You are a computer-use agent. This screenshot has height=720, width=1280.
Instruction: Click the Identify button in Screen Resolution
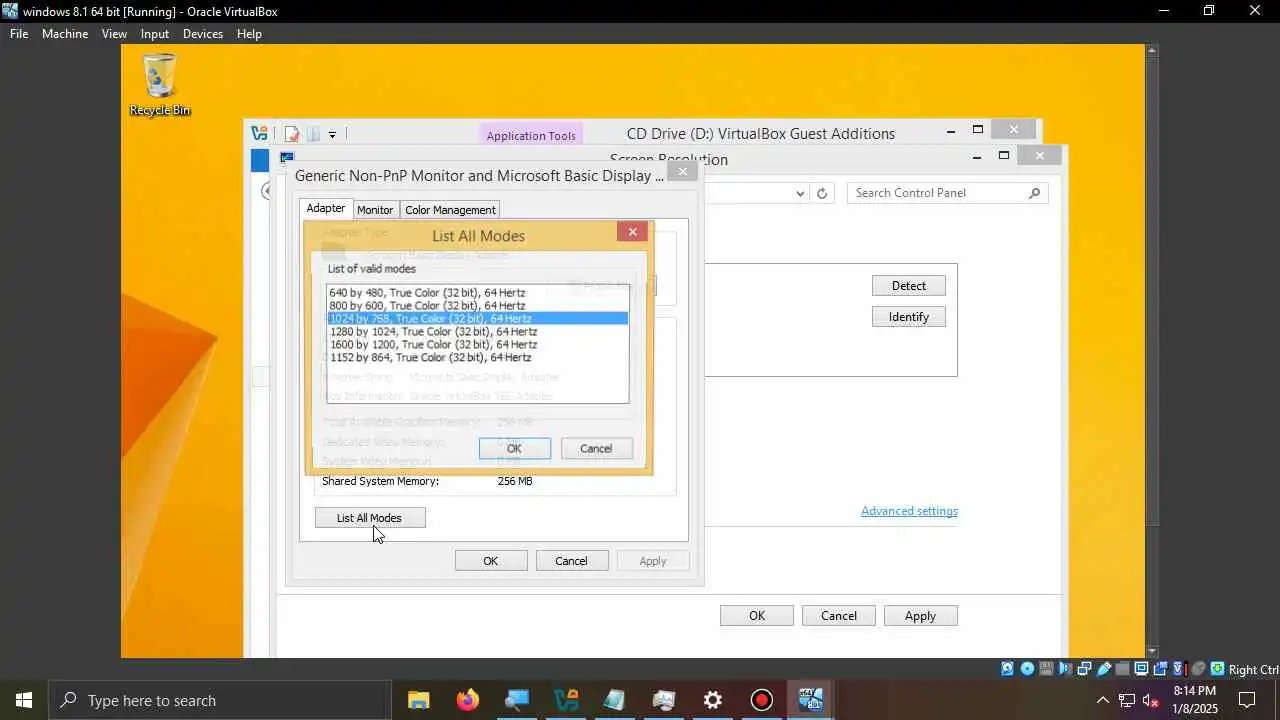point(909,317)
